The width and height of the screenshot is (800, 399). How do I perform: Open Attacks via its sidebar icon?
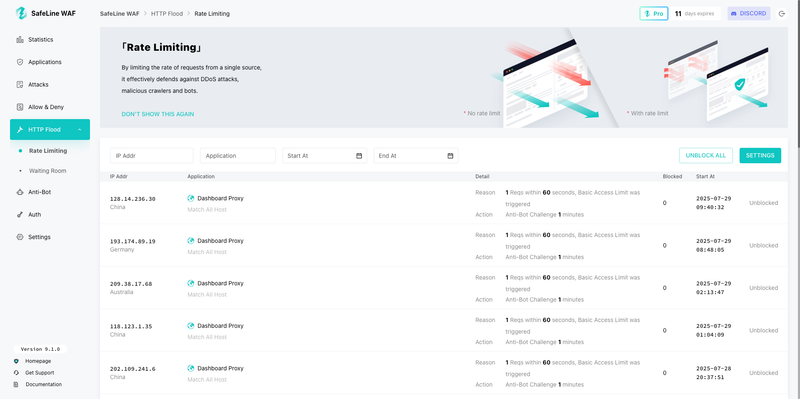(20, 85)
